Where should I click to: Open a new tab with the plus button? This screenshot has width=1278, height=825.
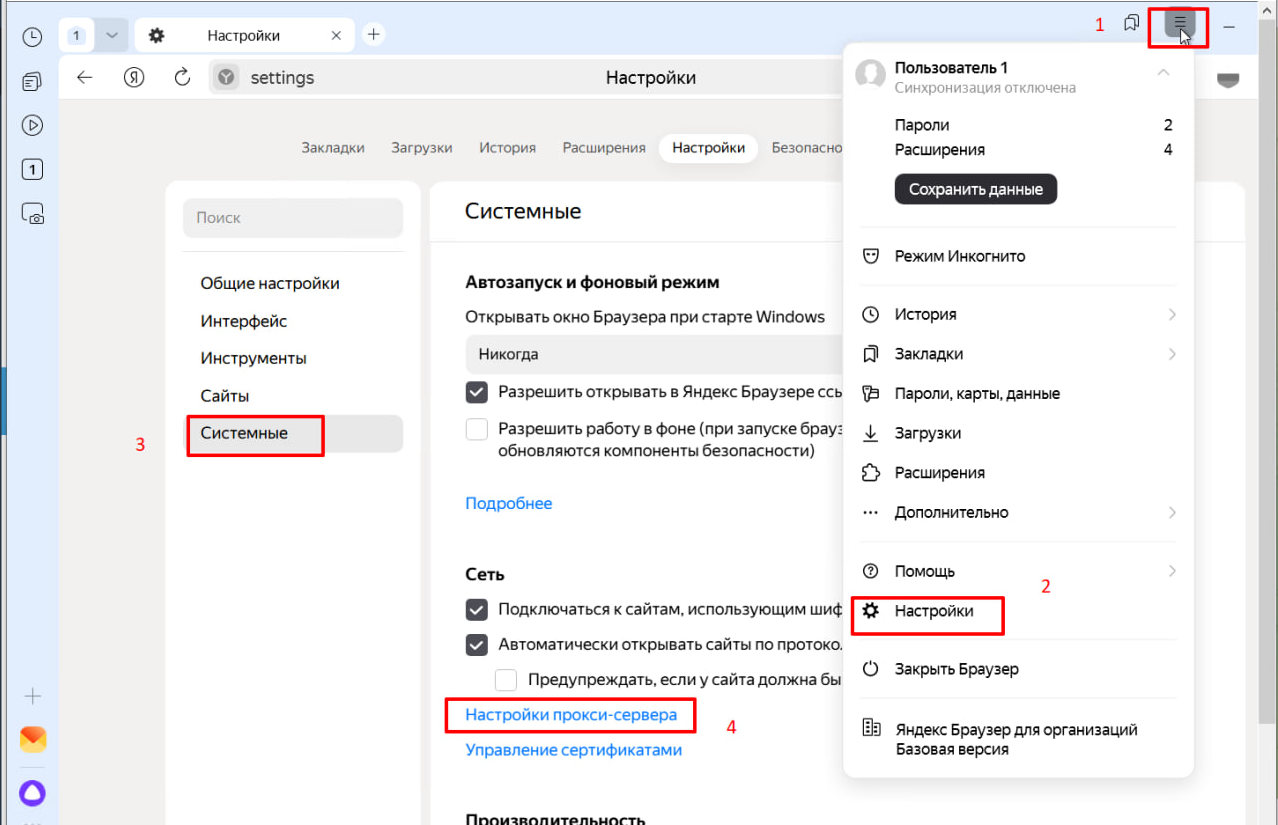coord(373,35)
